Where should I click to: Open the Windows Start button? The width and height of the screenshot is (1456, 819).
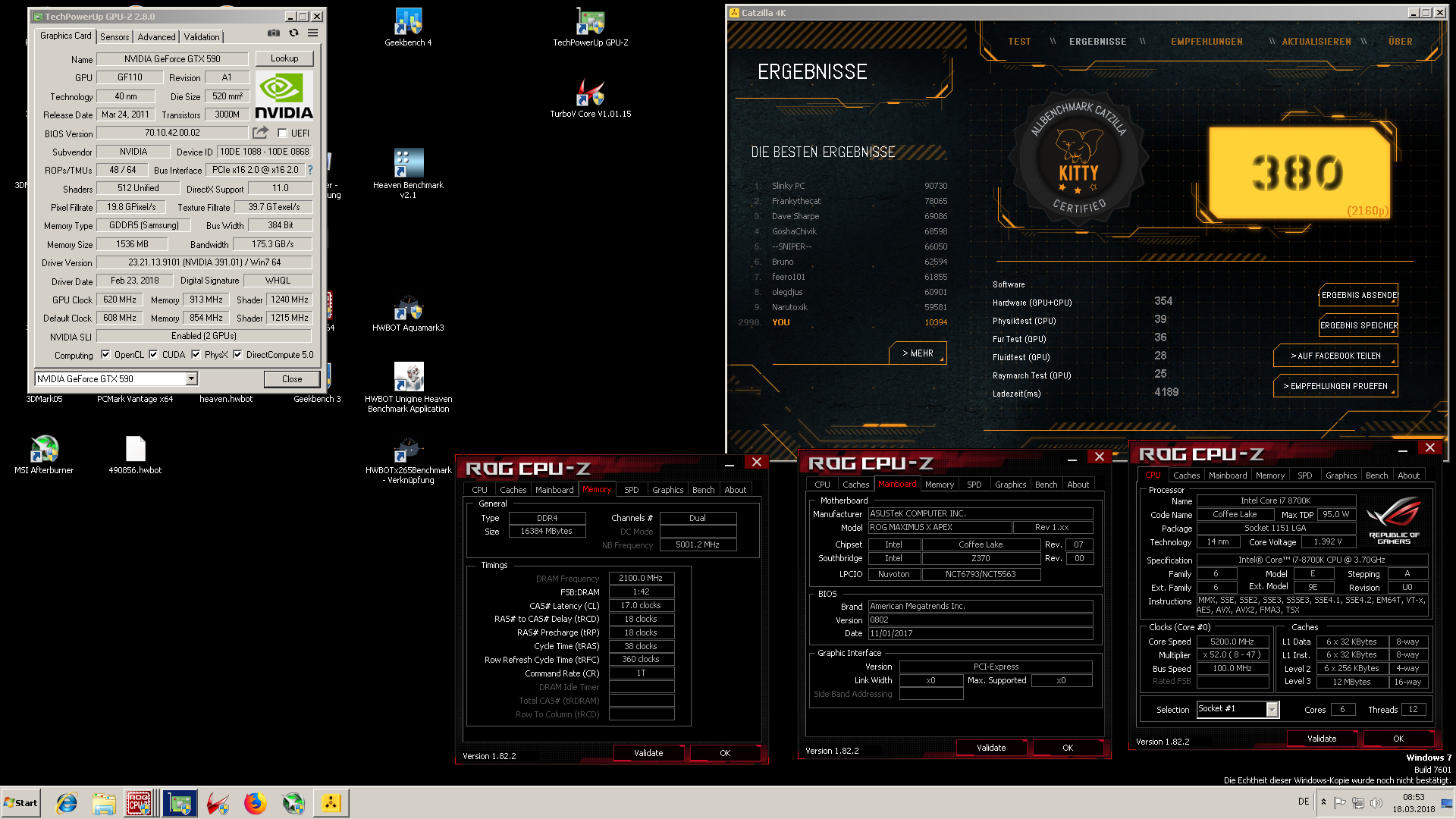(20, 803)
